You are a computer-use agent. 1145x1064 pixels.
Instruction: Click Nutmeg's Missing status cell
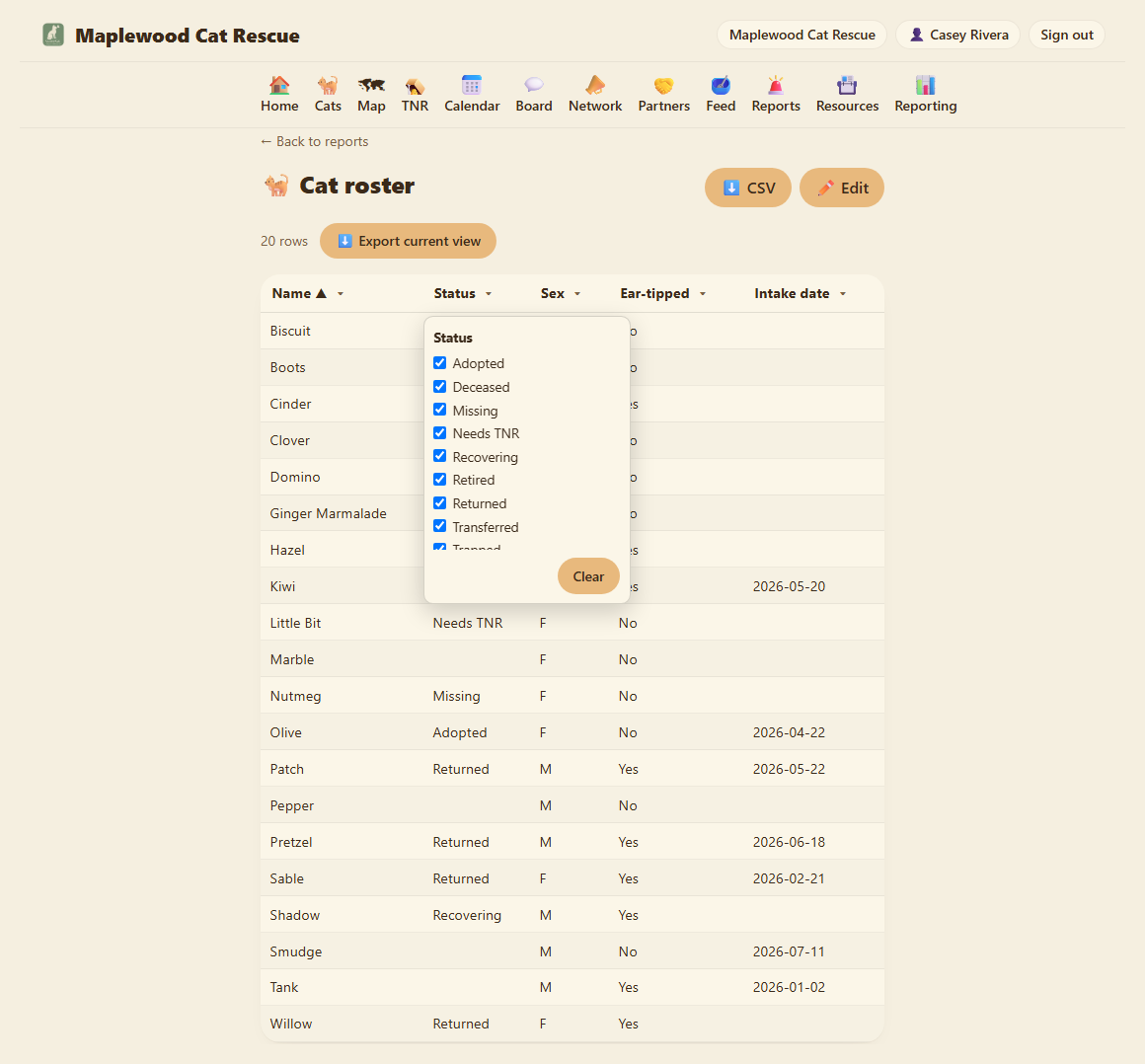456,696
